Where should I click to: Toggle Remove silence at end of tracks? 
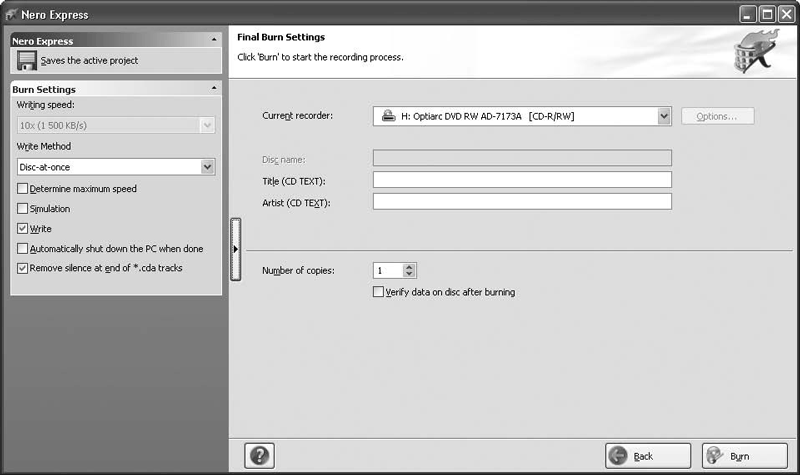pos(23,269)
